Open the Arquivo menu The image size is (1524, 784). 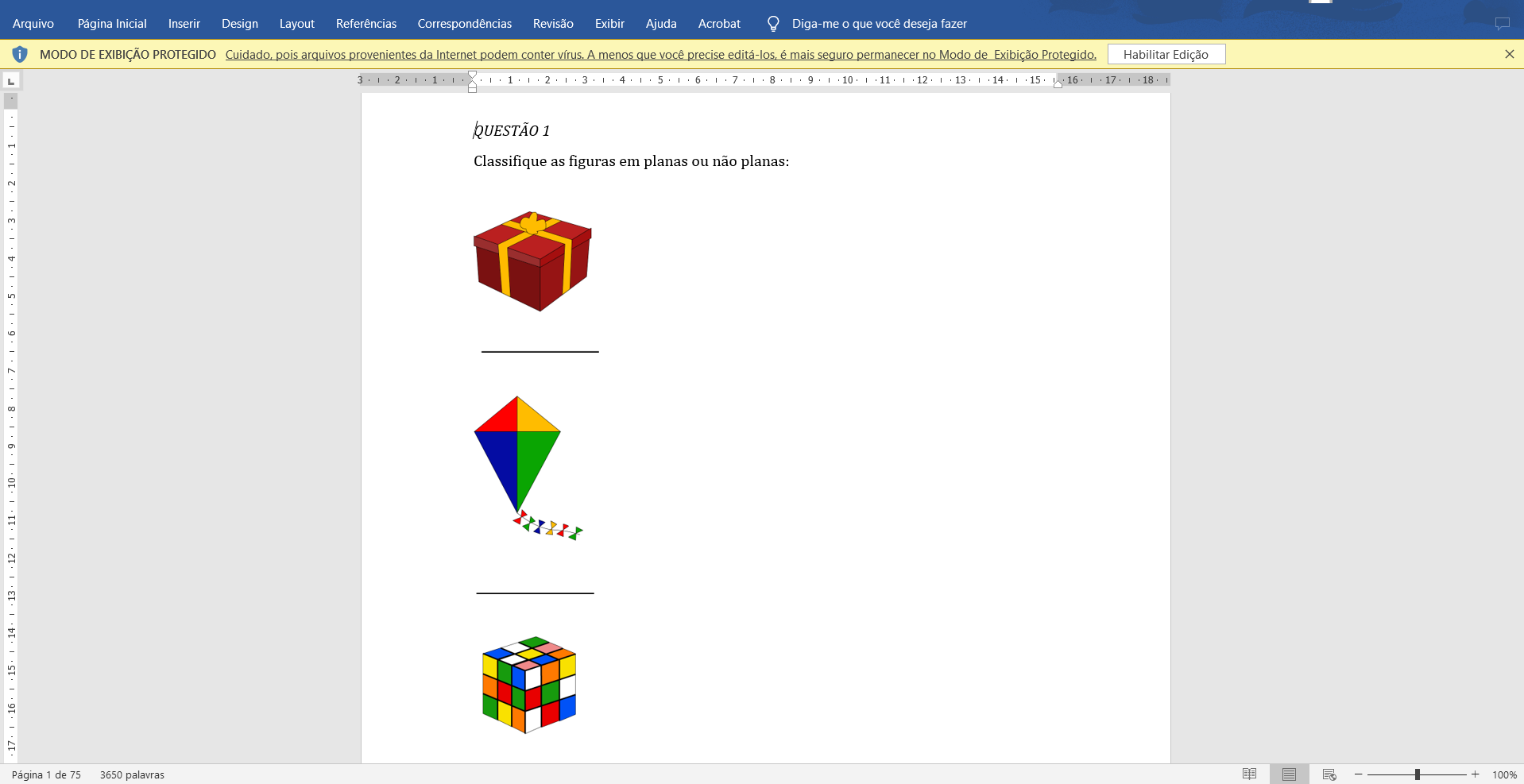coord(33,24)
